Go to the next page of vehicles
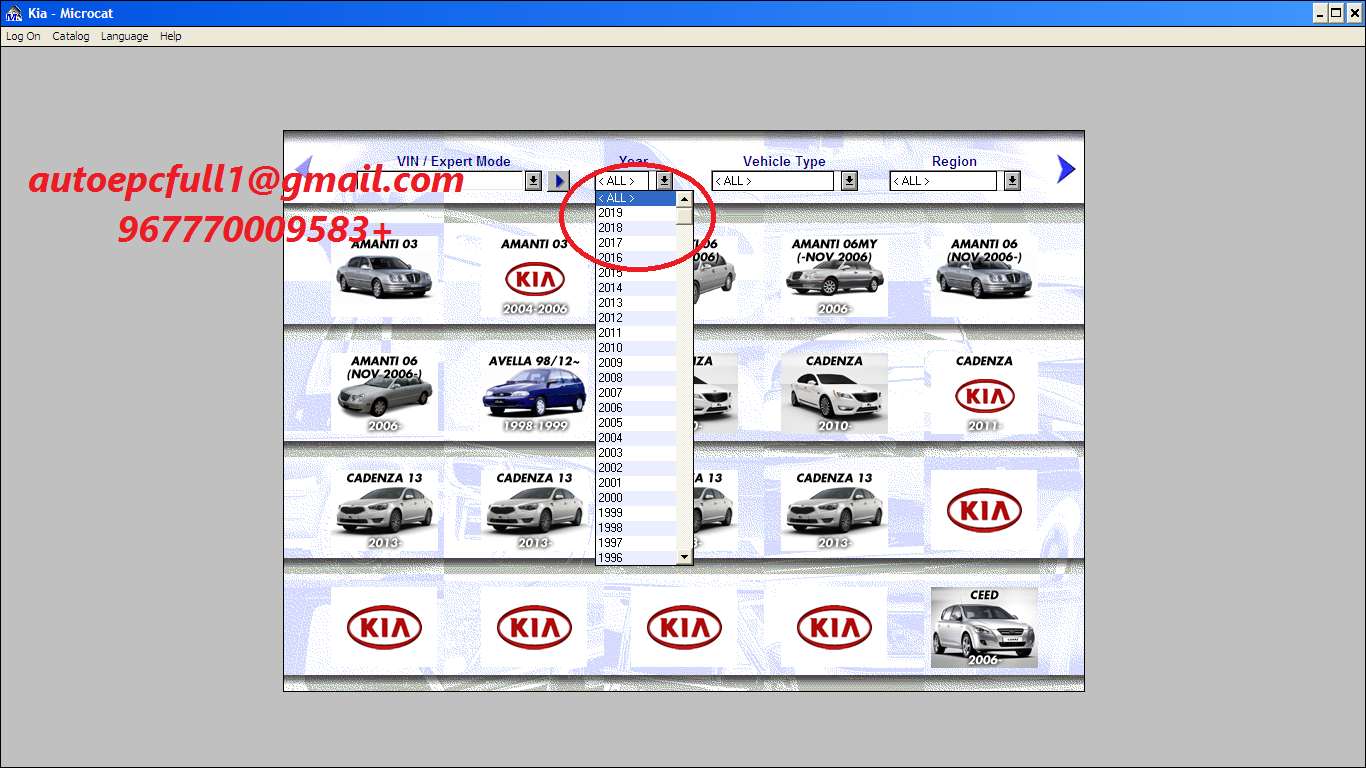Image resolution: width=1366 pixels, height=768 pixels. point(1066,169)
